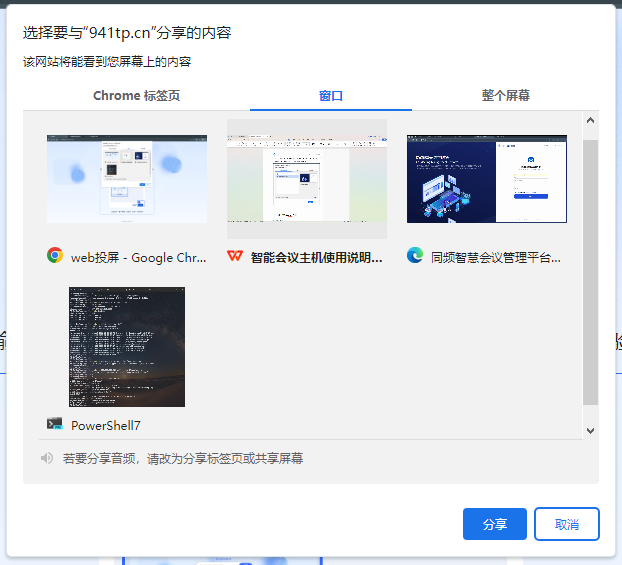Click the WPS icon beside 智能会议主机使用说明
This screenshot has width=622, height=565.
pos(235,256)
